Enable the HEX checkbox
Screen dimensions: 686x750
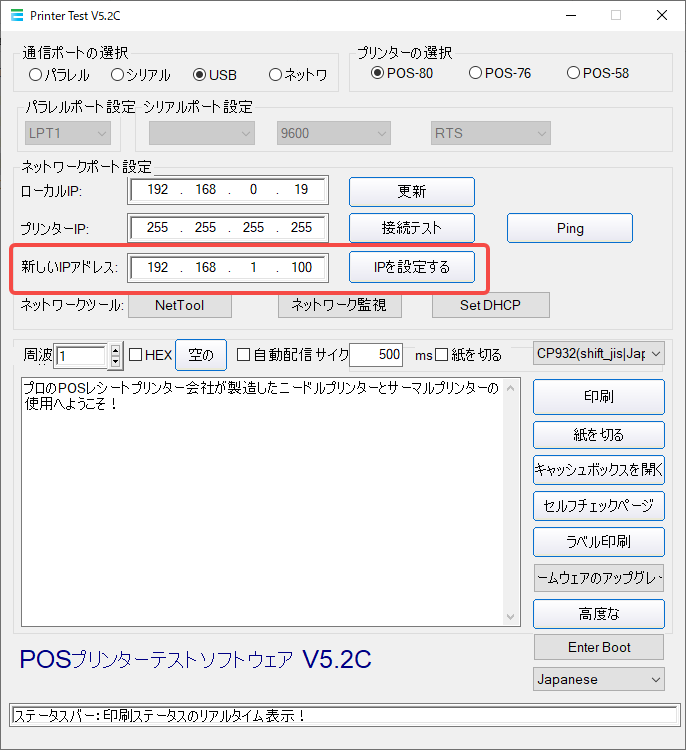[x=136, y=355]
